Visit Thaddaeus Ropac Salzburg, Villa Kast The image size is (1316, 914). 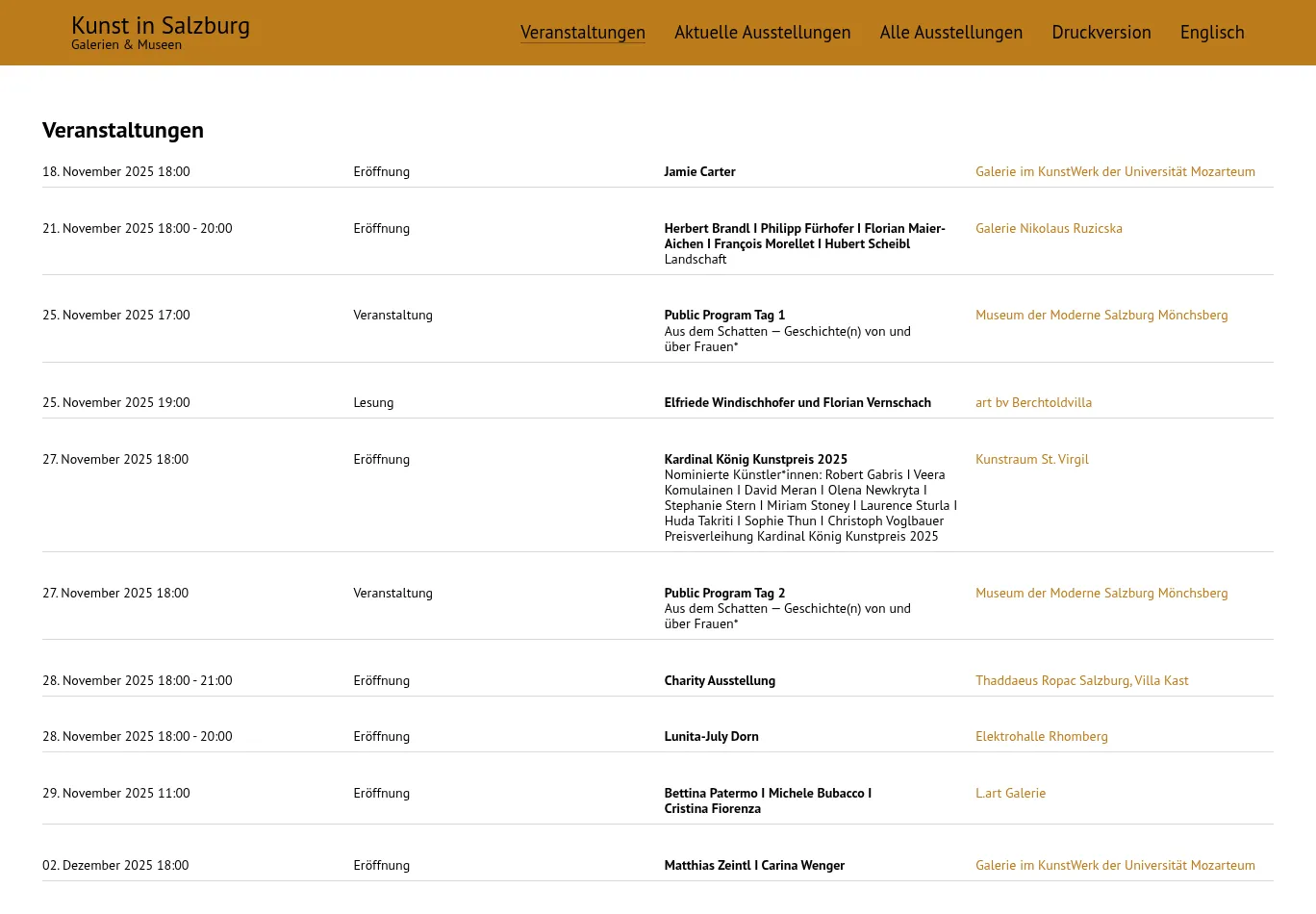click(1081, 681)
